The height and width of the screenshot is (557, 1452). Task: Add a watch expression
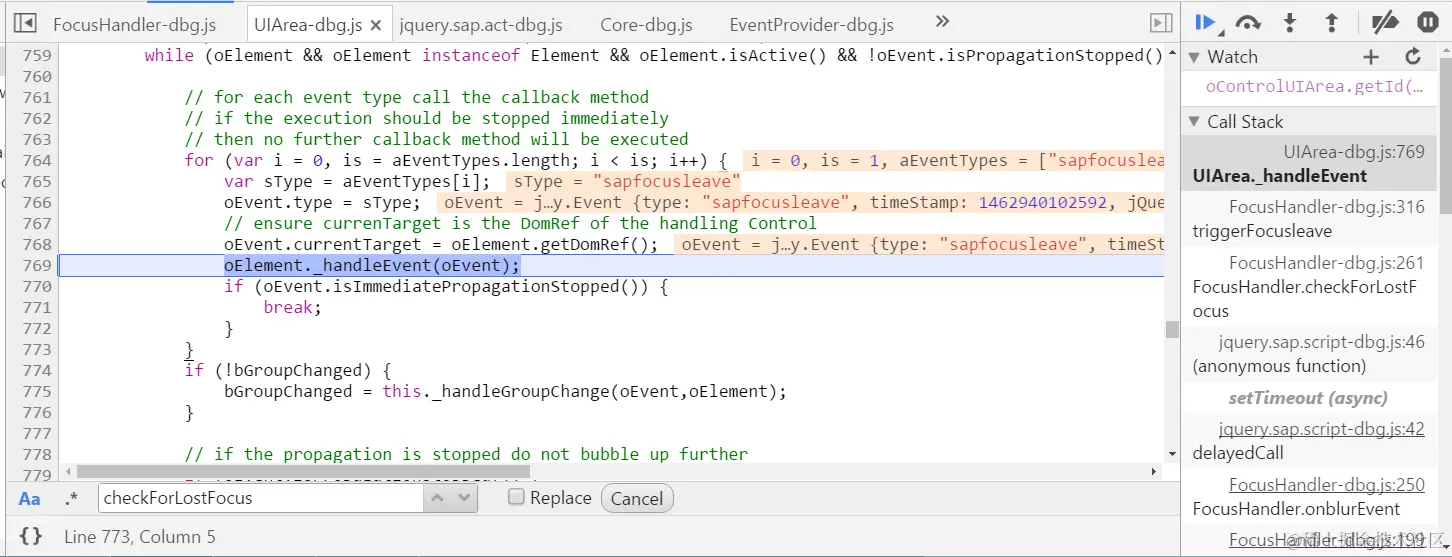(x=1371, y=57)
